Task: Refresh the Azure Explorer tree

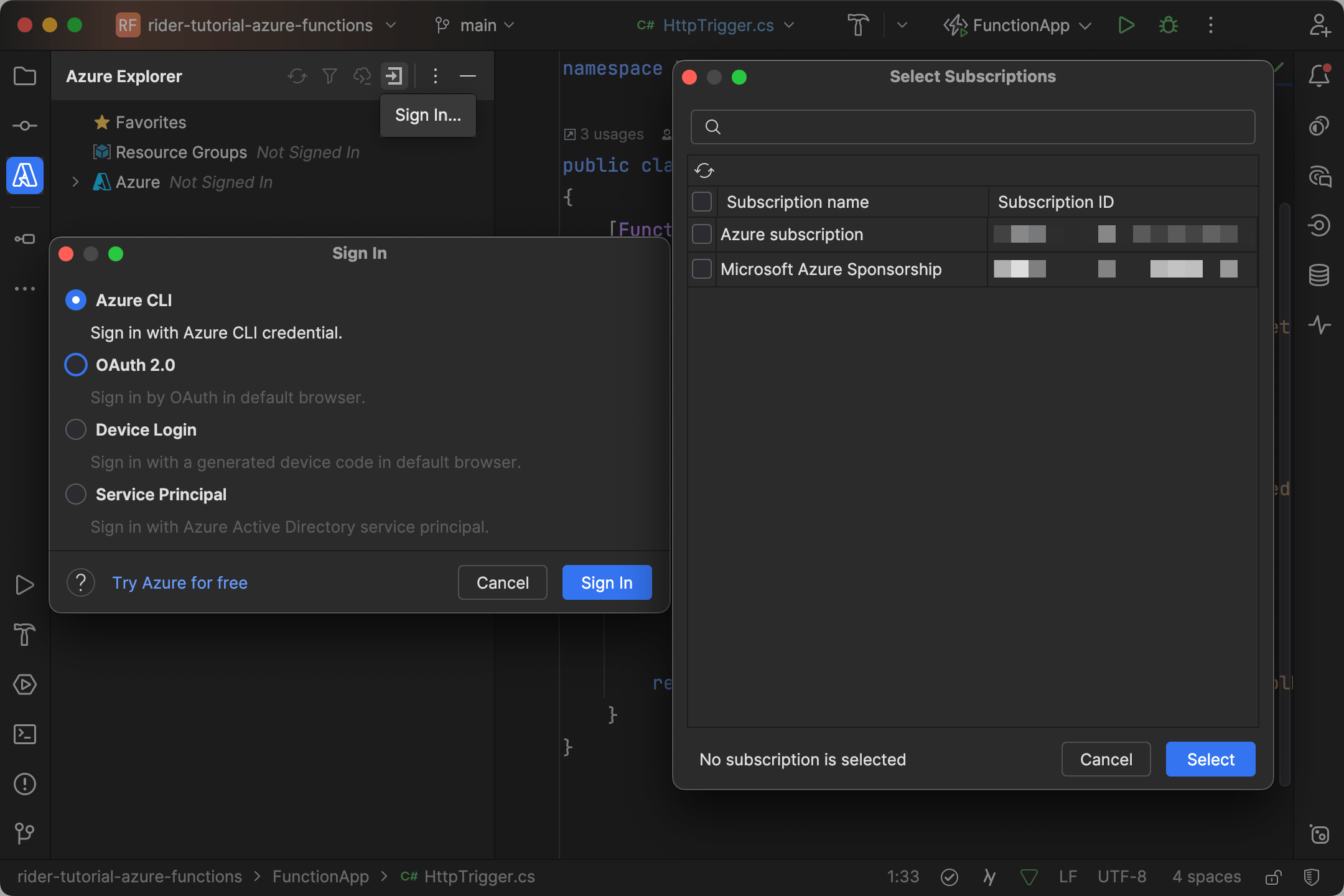Action: pos(297,76)
